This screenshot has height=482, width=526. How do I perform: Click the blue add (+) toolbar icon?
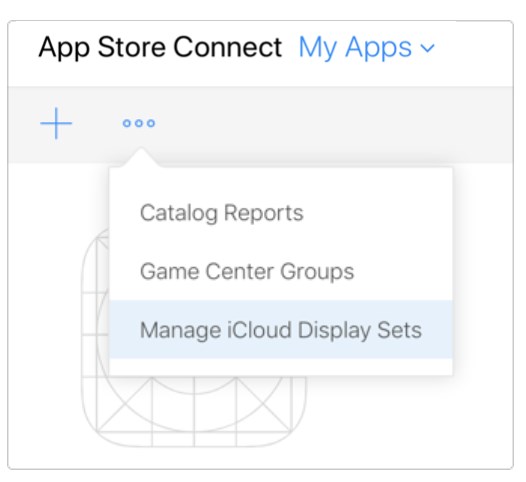click(56, 123)
